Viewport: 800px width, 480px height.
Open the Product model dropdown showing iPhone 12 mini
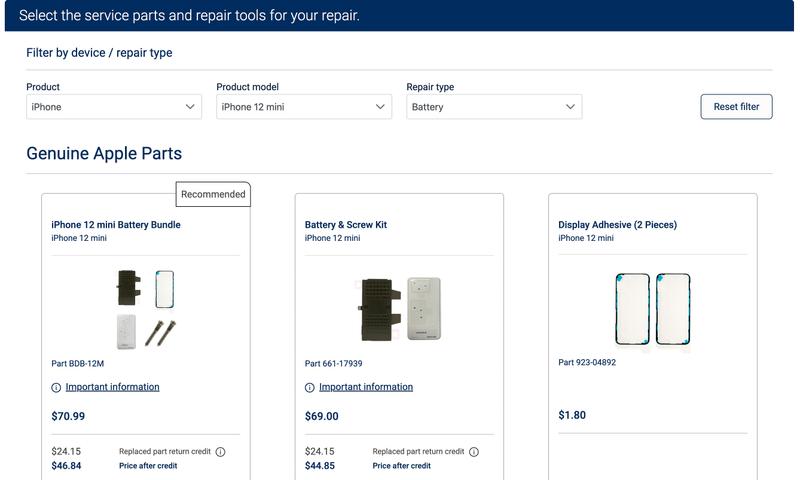pyautogui.click(x=304, y=107)
